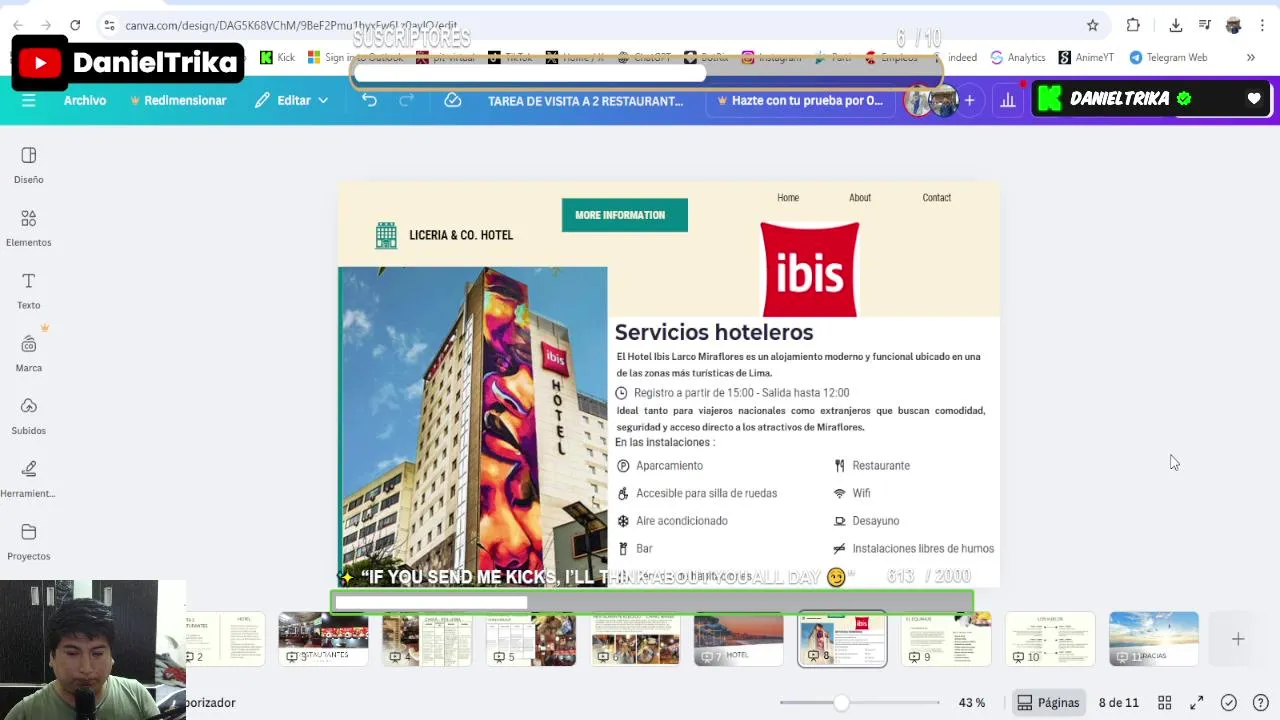
Task: Click the browser address bar URL
Action: coord(291,25)
